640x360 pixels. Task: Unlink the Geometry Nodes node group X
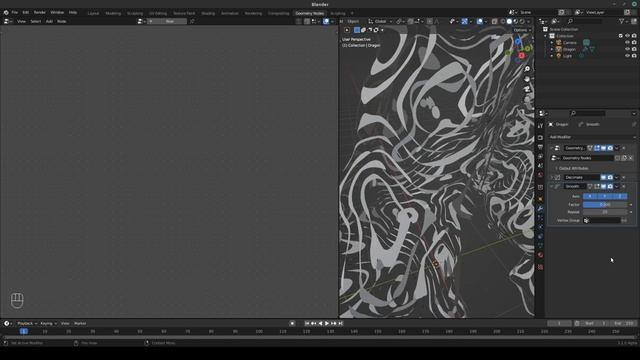(x=631, y=158)
